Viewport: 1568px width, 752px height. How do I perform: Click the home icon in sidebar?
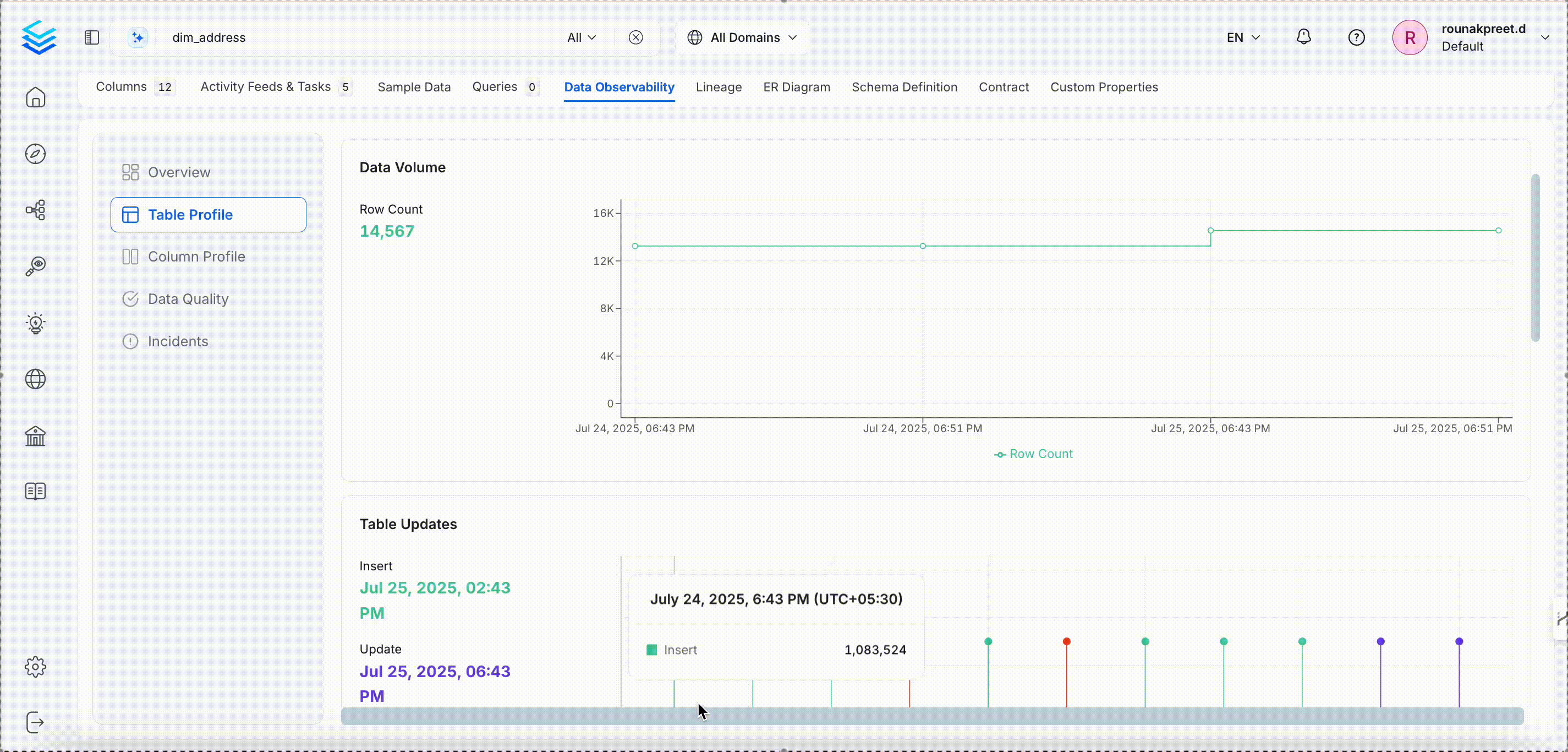click(x=35, y=97)
